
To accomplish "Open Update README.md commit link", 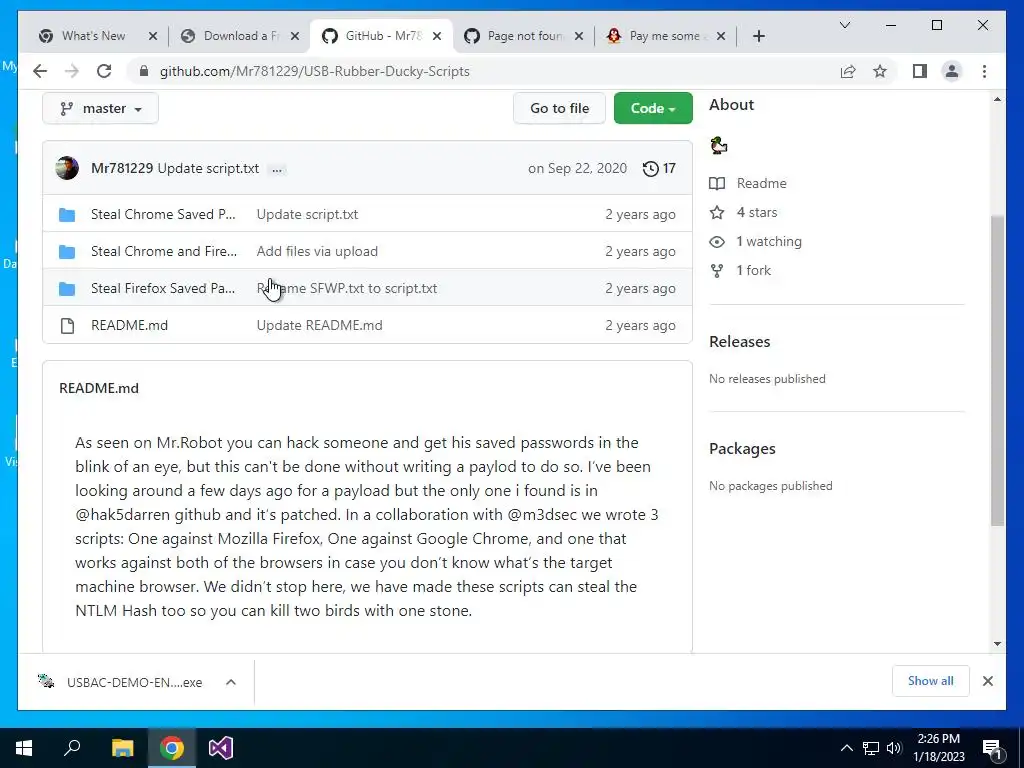I will pyautogui.click(x=319, y=325).
